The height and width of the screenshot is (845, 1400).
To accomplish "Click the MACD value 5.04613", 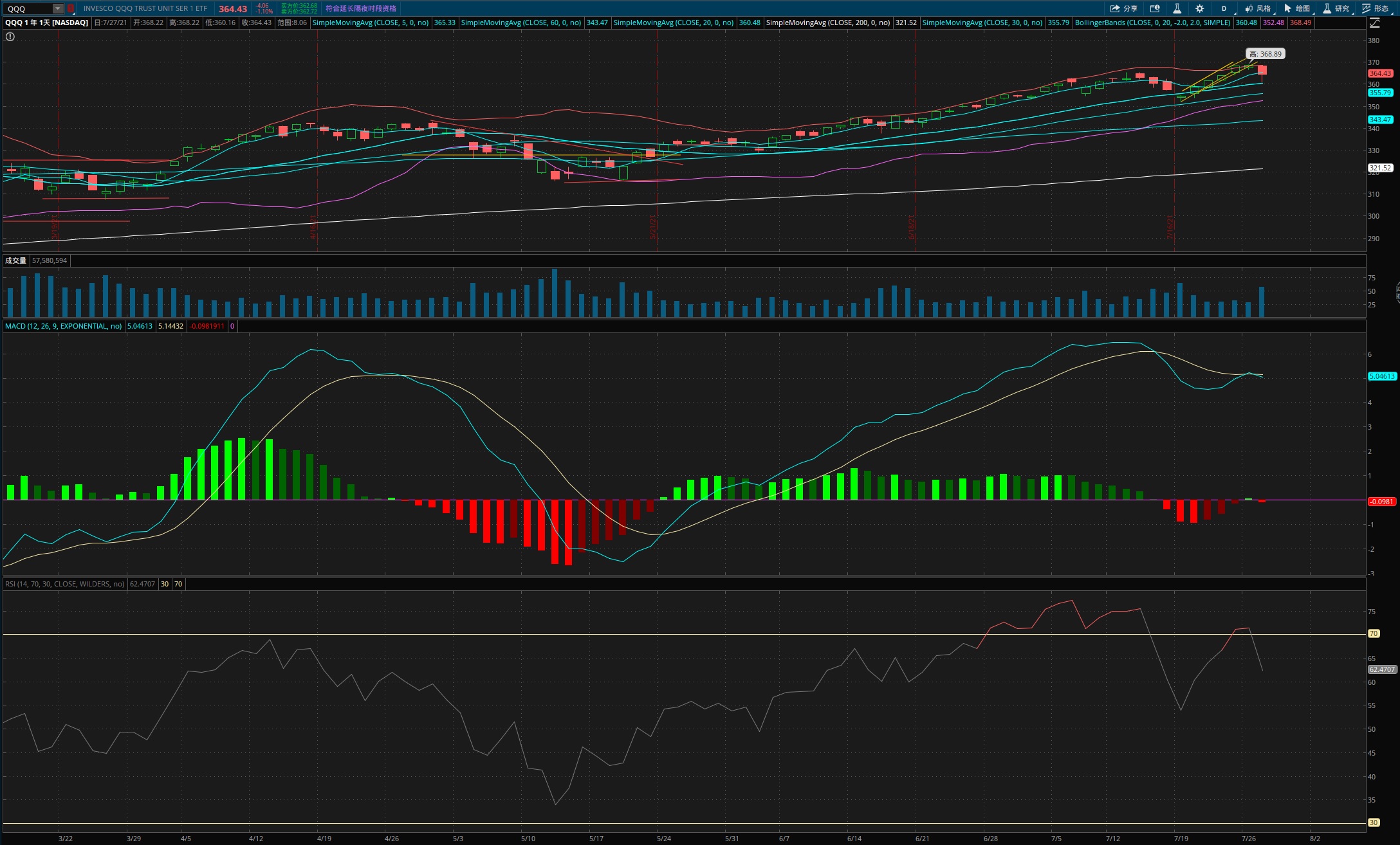I will click(140, 326).
